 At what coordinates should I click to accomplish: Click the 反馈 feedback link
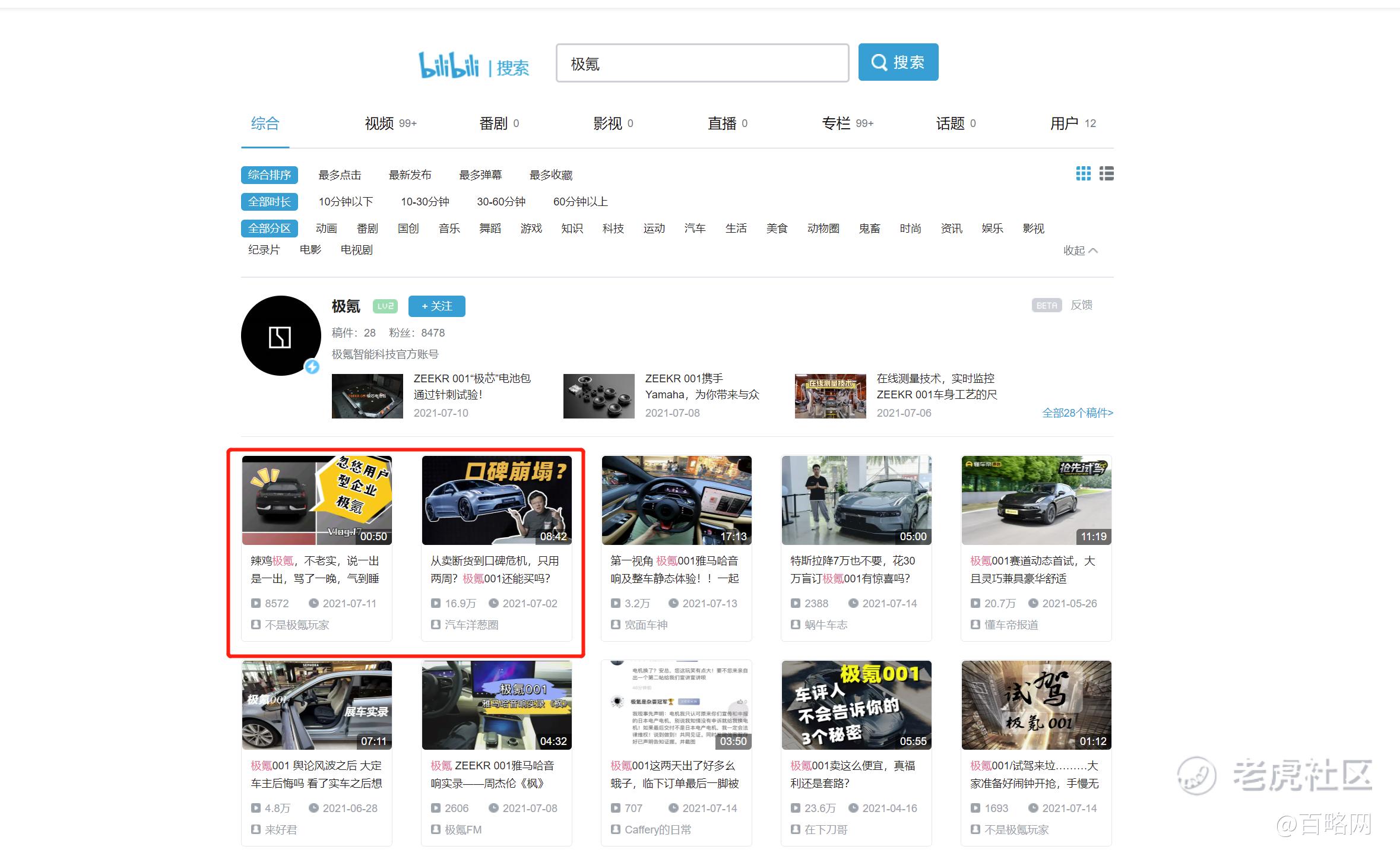[x=1081, y=305]
